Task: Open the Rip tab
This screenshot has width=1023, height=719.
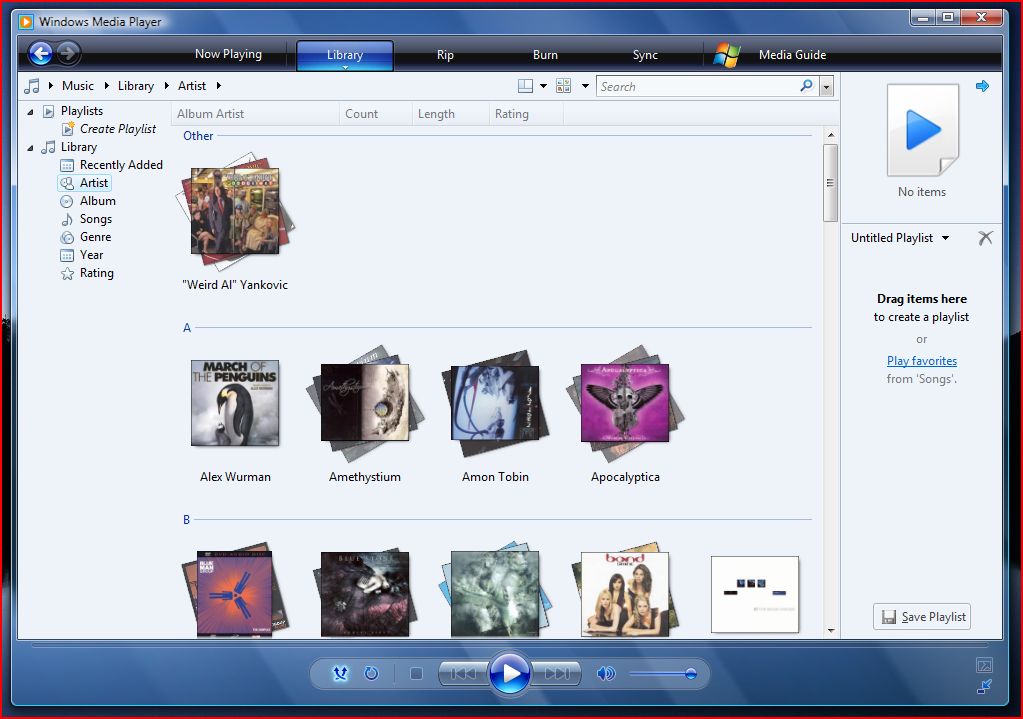Action: click(x=445, y=55)
